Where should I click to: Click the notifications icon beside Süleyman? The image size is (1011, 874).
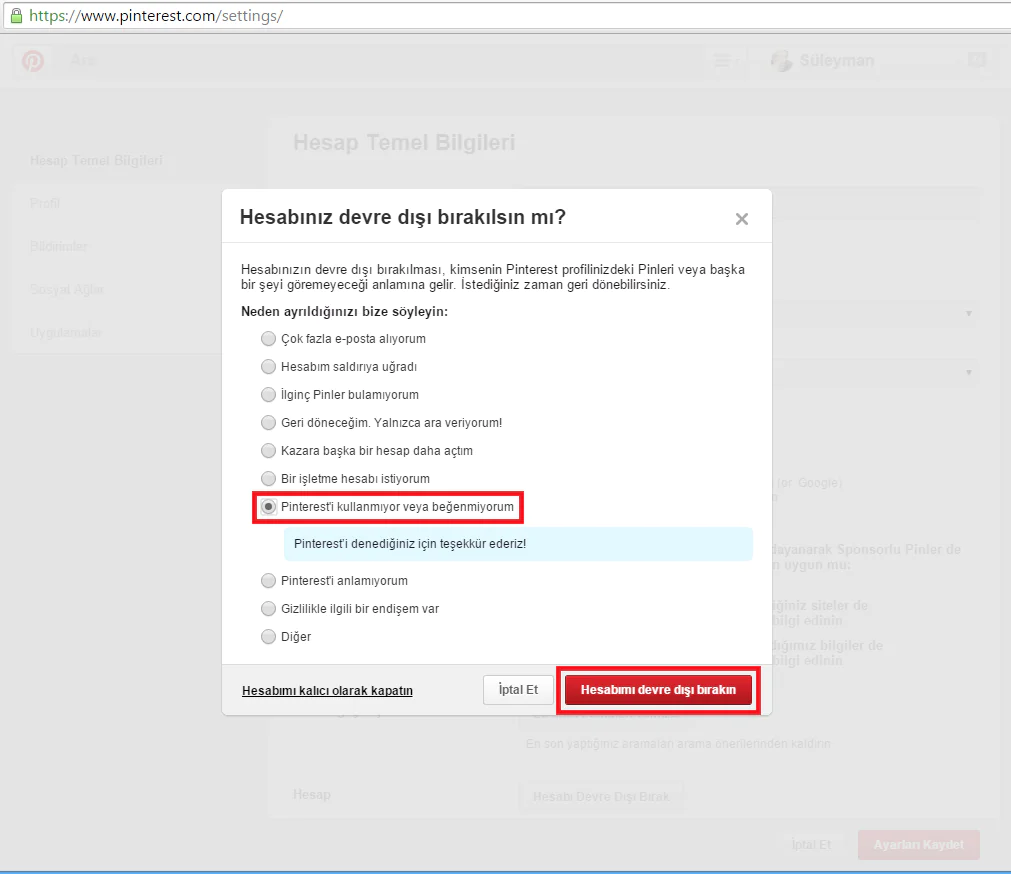977,60
